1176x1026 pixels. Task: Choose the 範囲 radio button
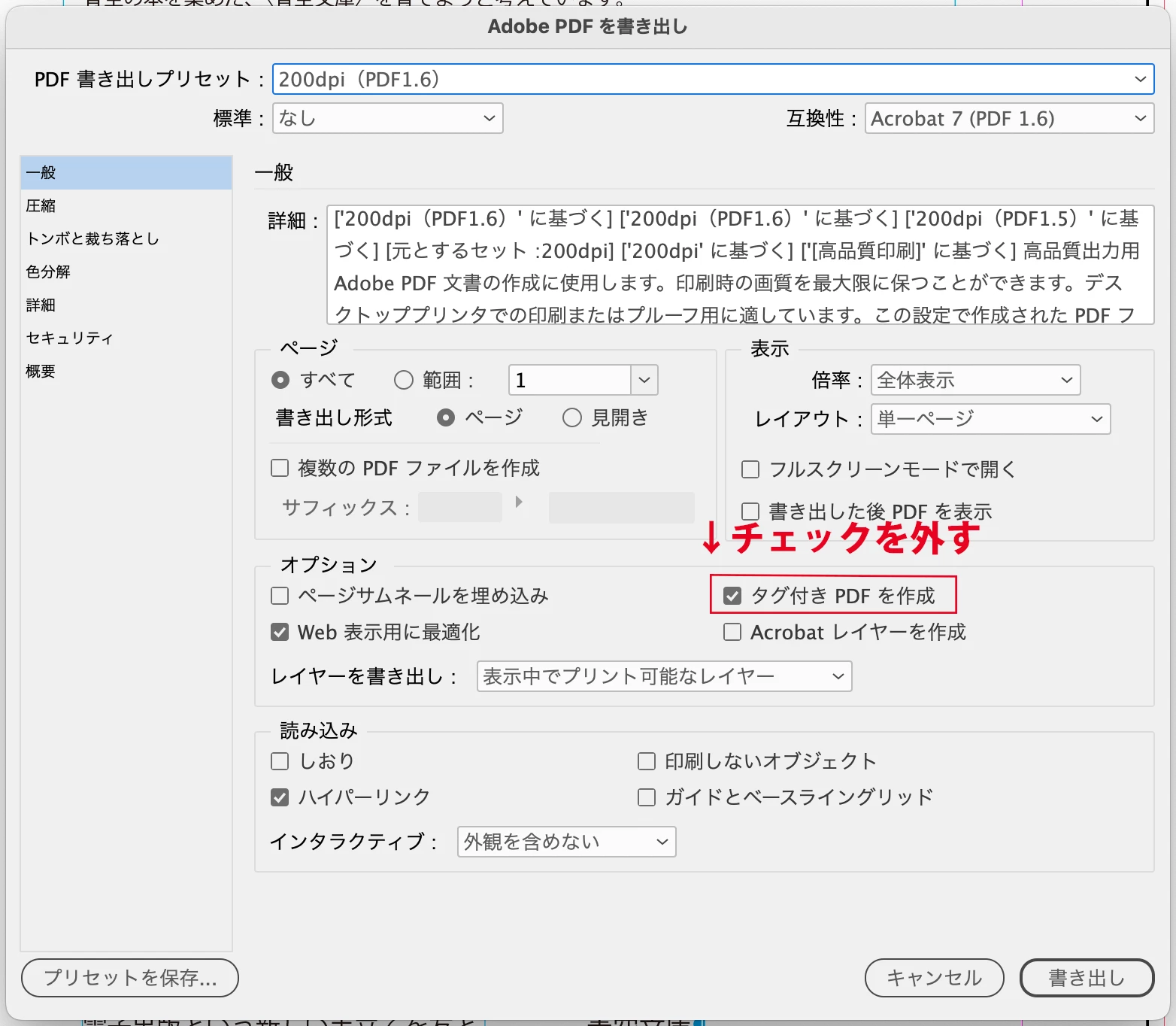[x=404, y=380]
